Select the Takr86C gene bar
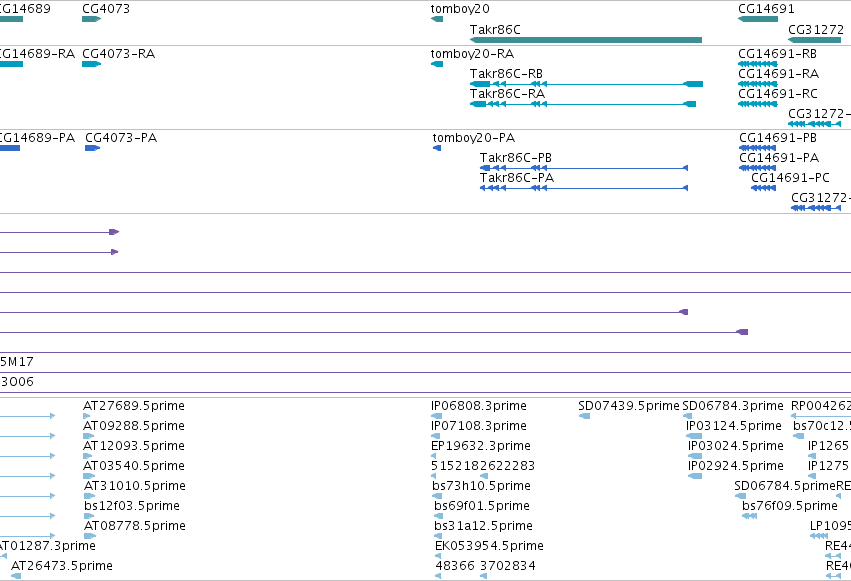The height and width of the screenshot is (581, 851). [x=586, y=40]
